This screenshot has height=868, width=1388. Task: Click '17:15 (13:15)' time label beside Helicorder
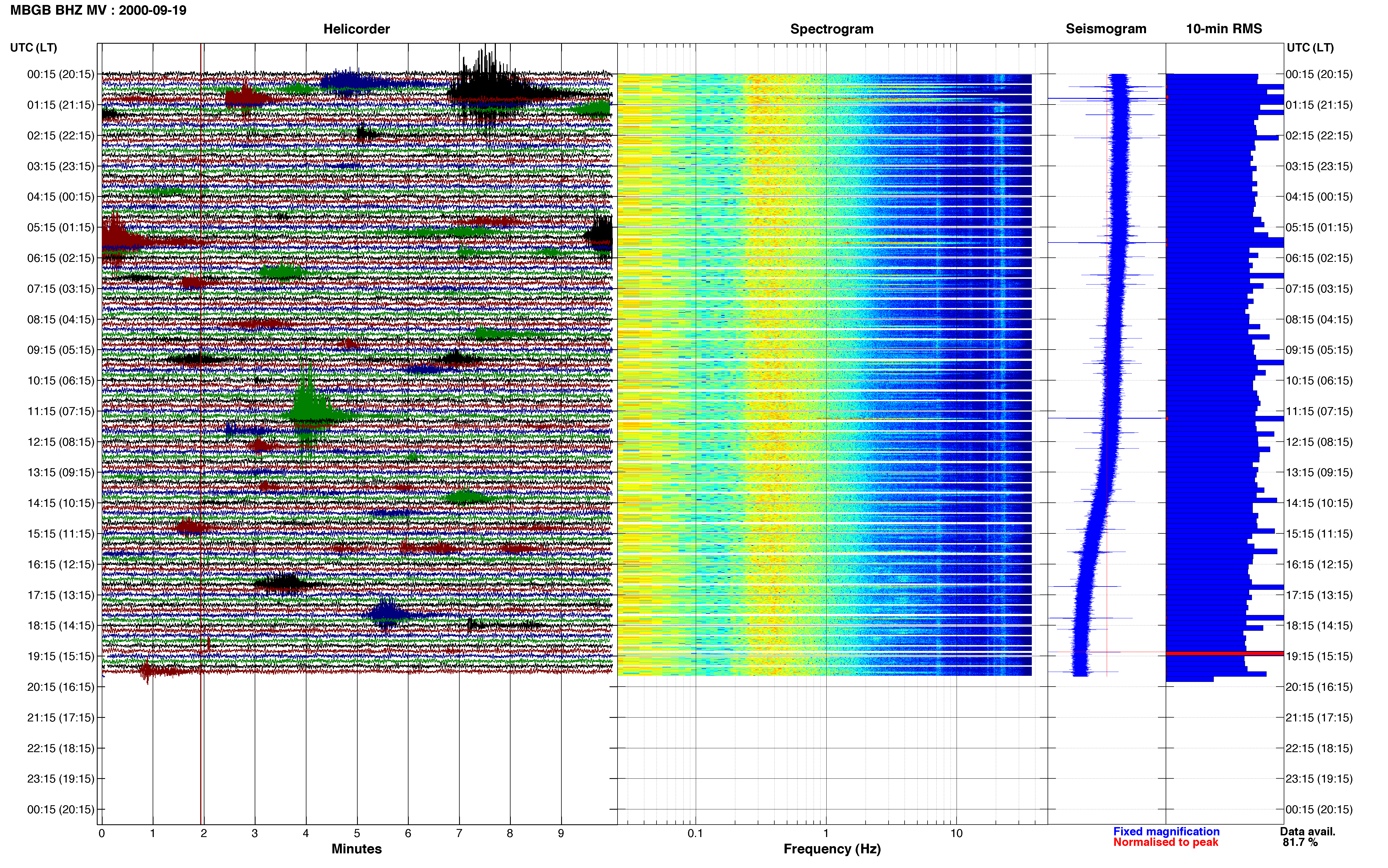point(61,595)
